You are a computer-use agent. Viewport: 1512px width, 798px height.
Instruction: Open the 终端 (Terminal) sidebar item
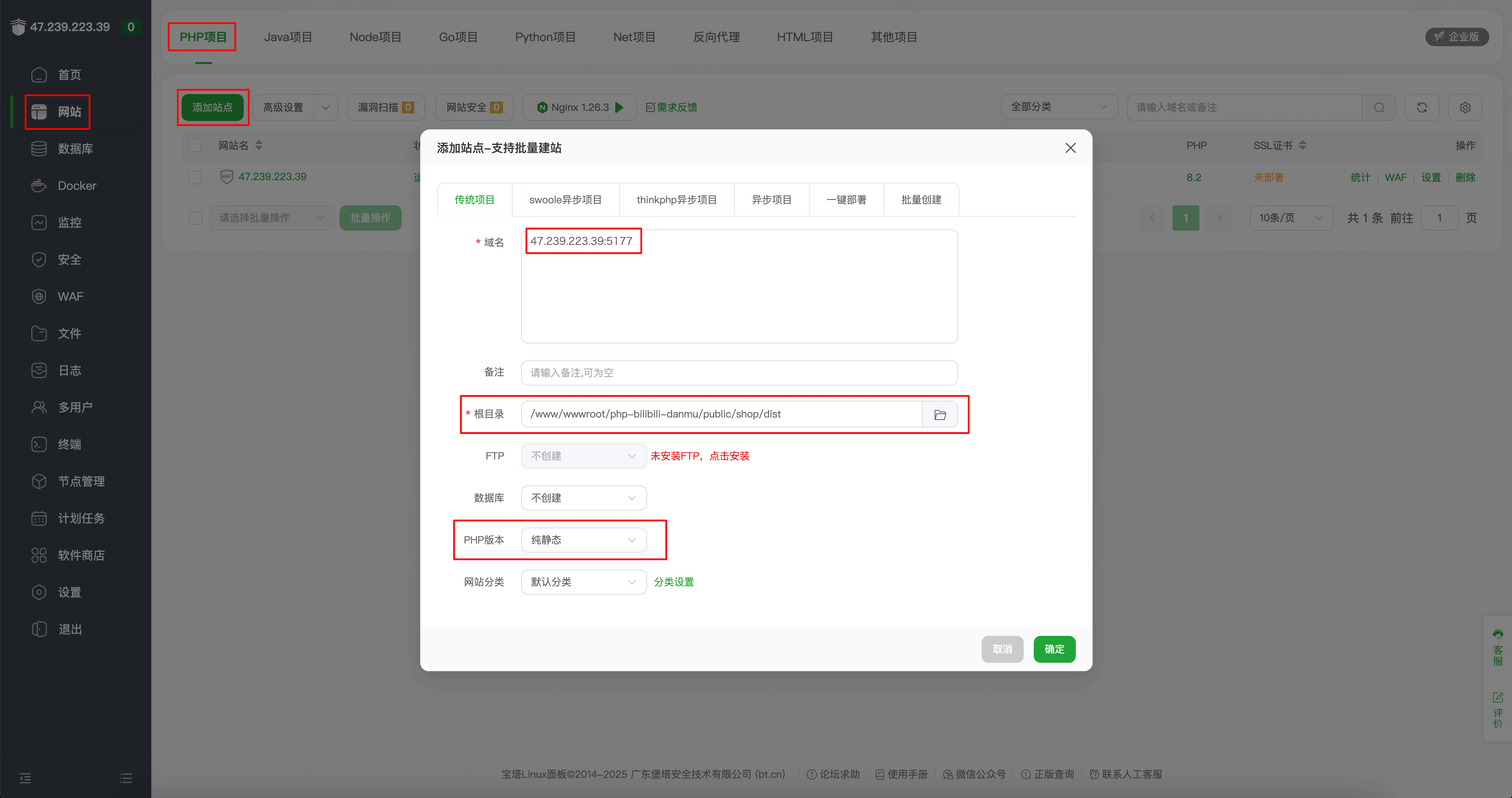point(70,444)
